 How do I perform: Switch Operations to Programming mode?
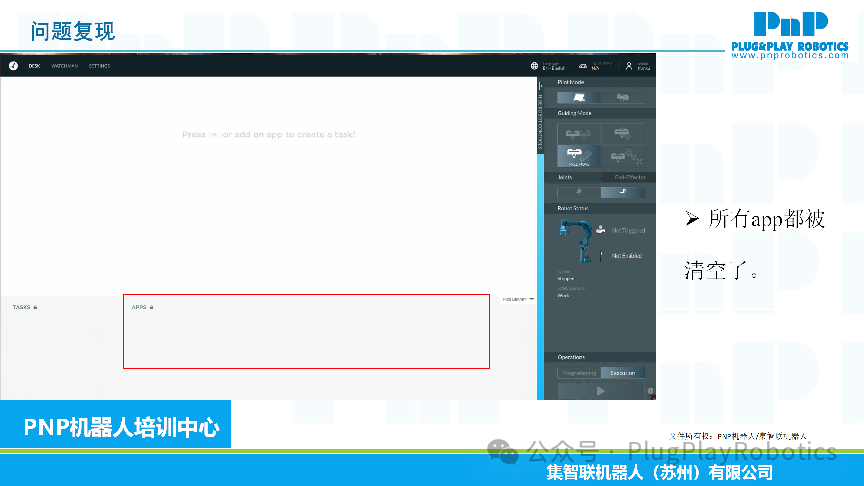(x=579, y=373)
